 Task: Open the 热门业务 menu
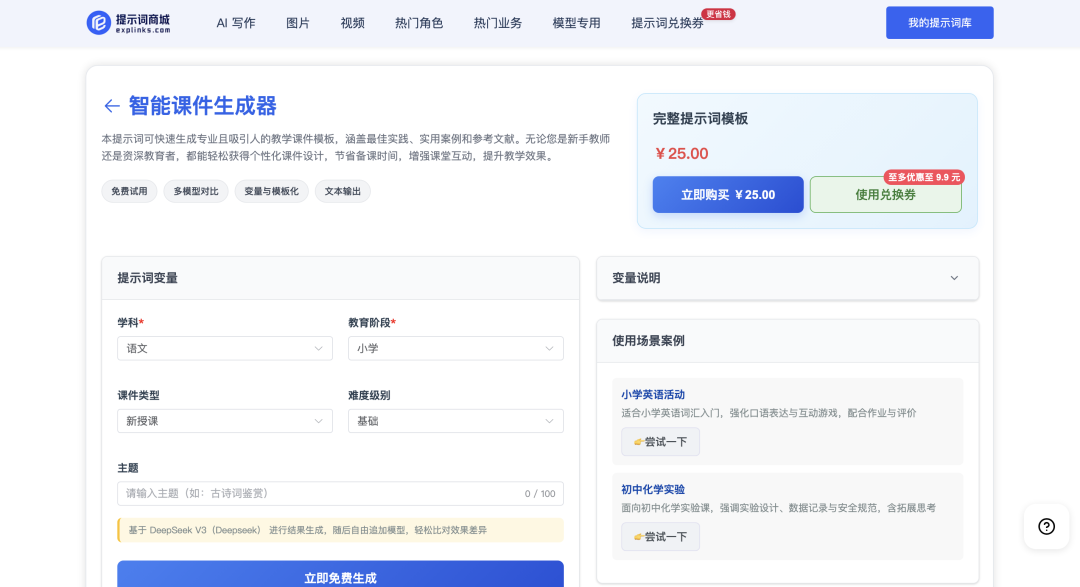[497, 23]
